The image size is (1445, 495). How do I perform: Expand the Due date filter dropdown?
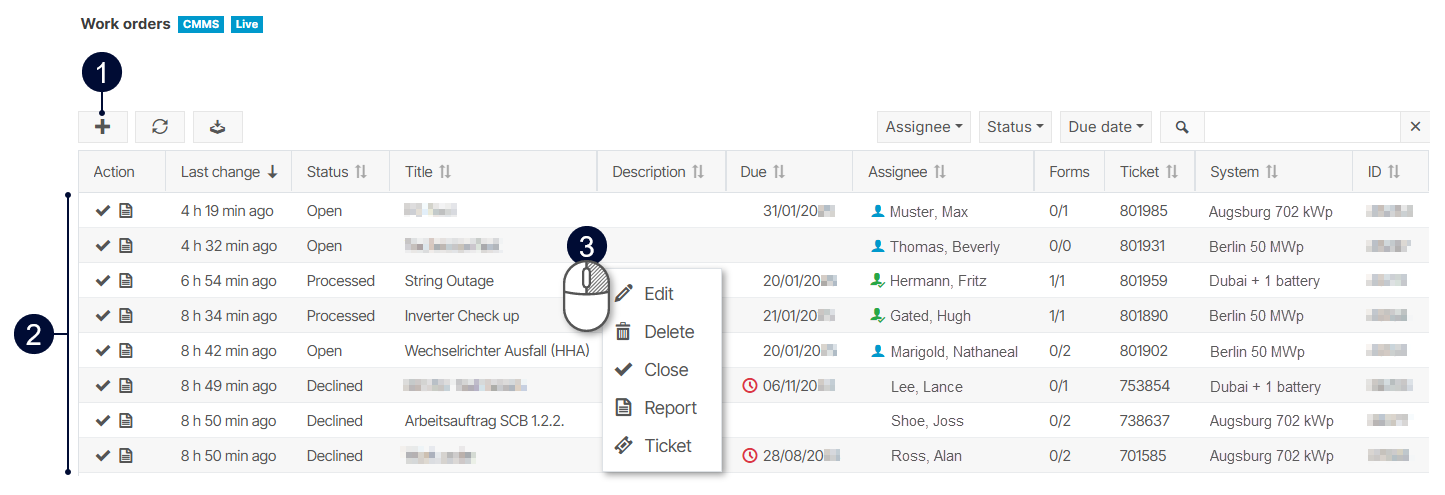coord(1105,127)
